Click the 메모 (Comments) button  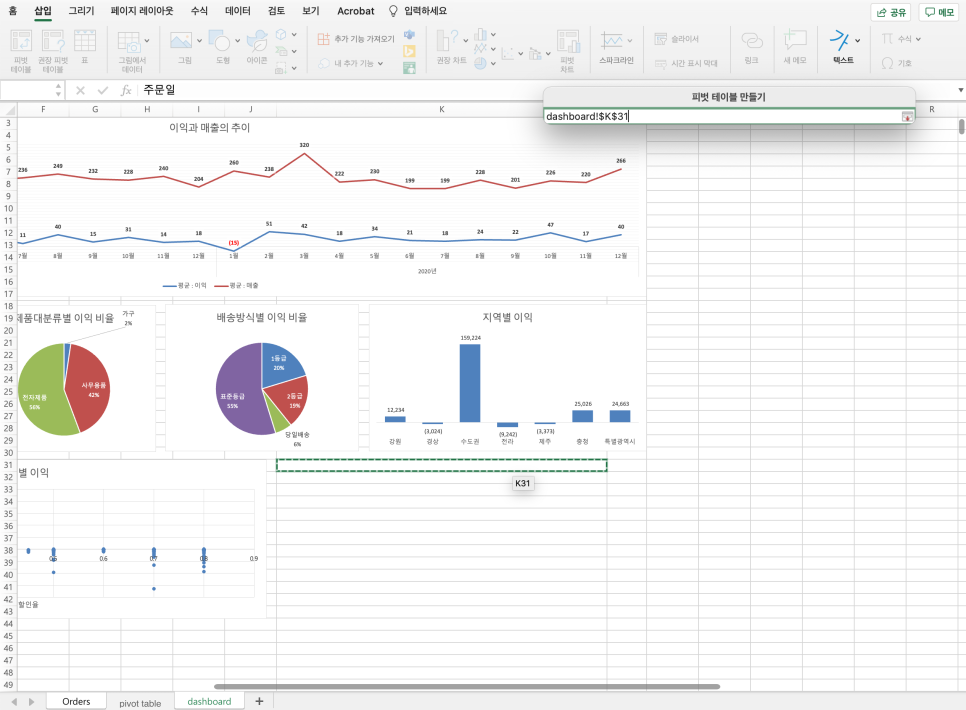tap(939, 12)
